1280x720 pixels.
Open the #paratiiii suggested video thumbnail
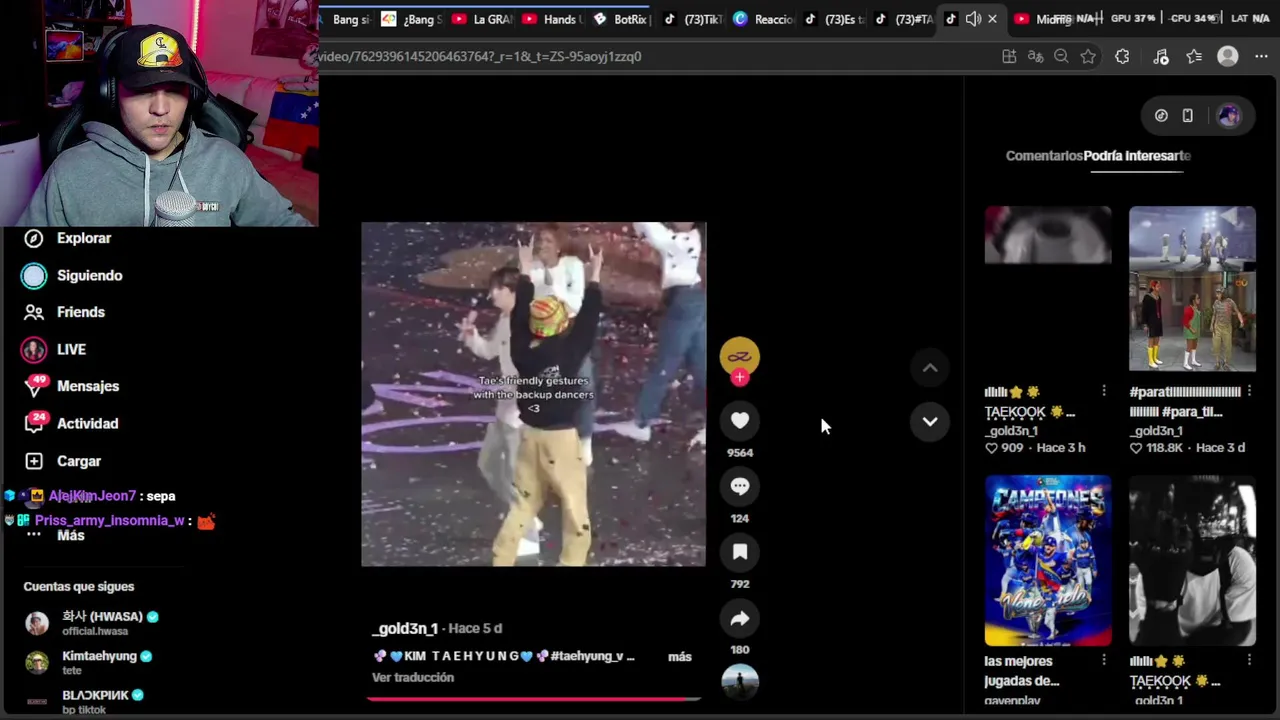[1192, 289]
